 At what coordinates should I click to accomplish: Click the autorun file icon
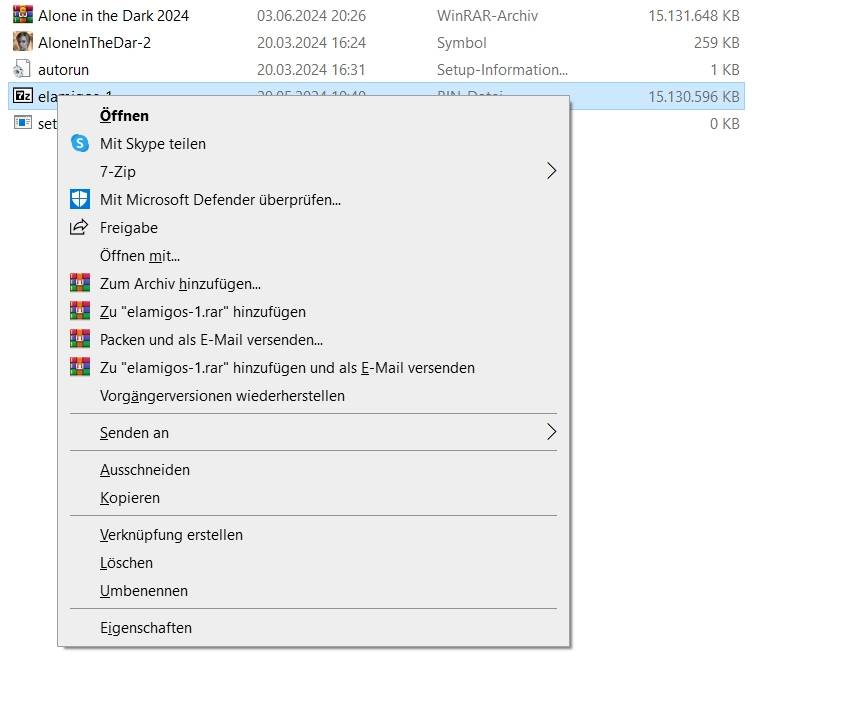[x=22, y=69]
